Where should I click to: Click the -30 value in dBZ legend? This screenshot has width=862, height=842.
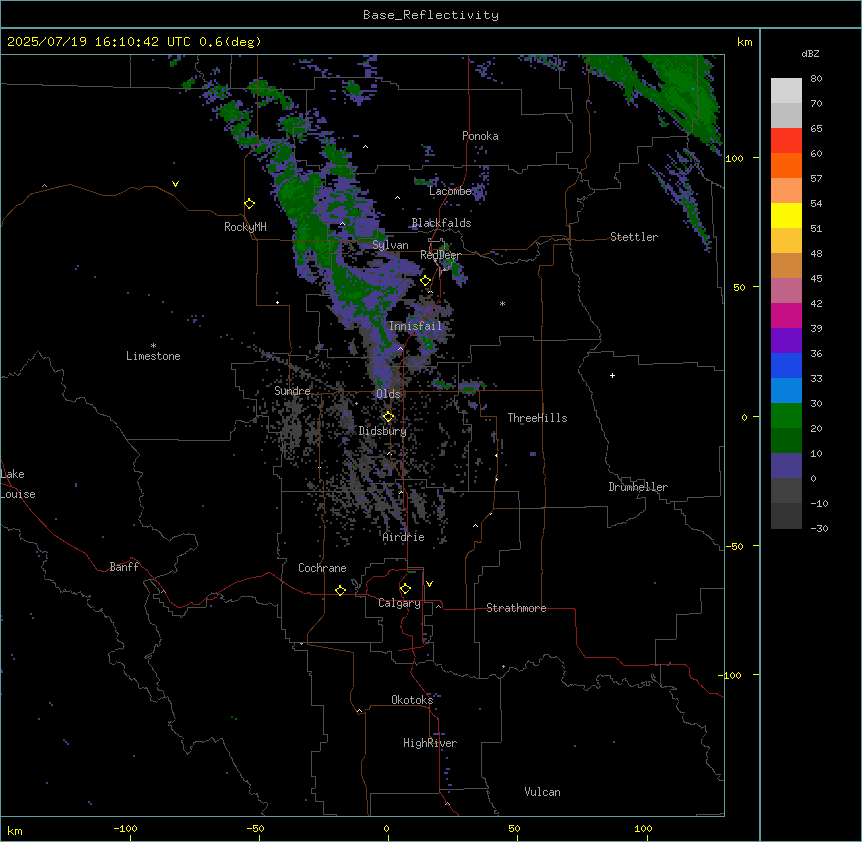[x=819, y=529]
